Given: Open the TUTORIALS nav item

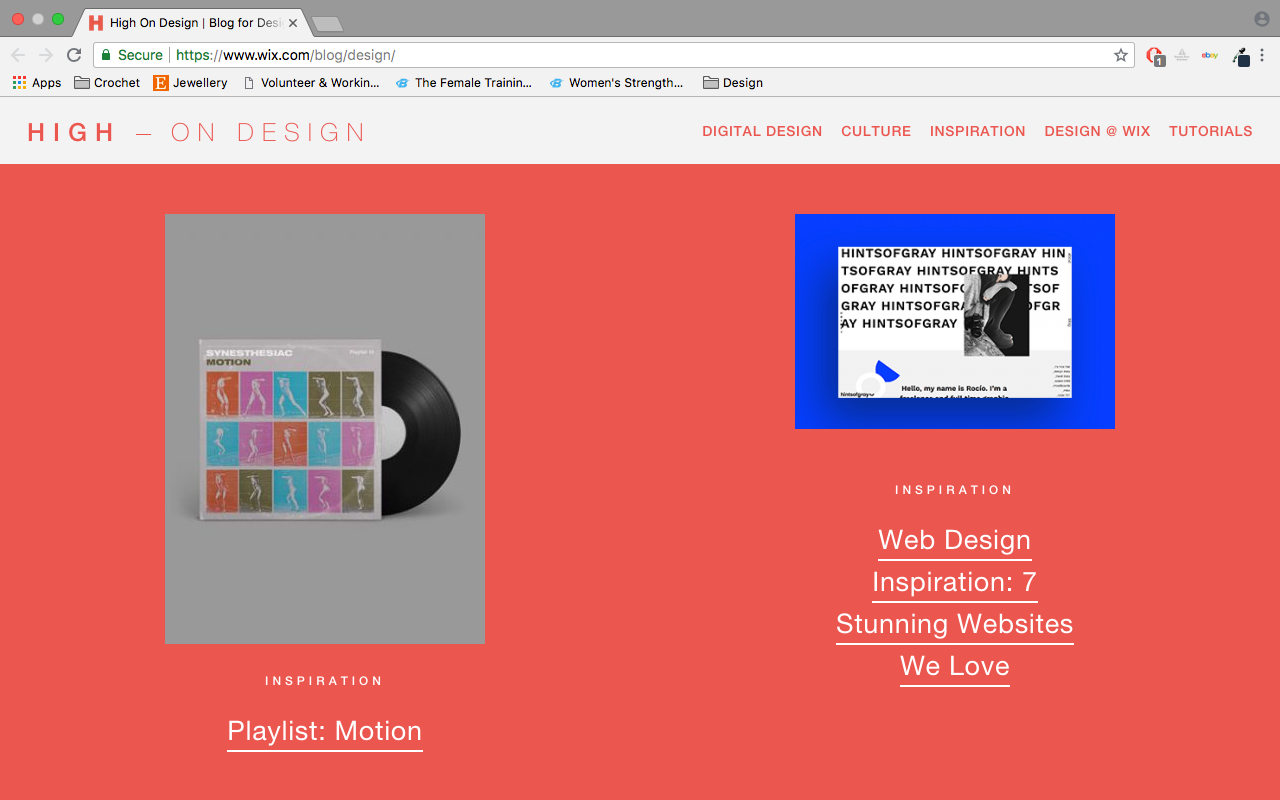Looking at the screenshot, I should click(x=1211, y=131).
